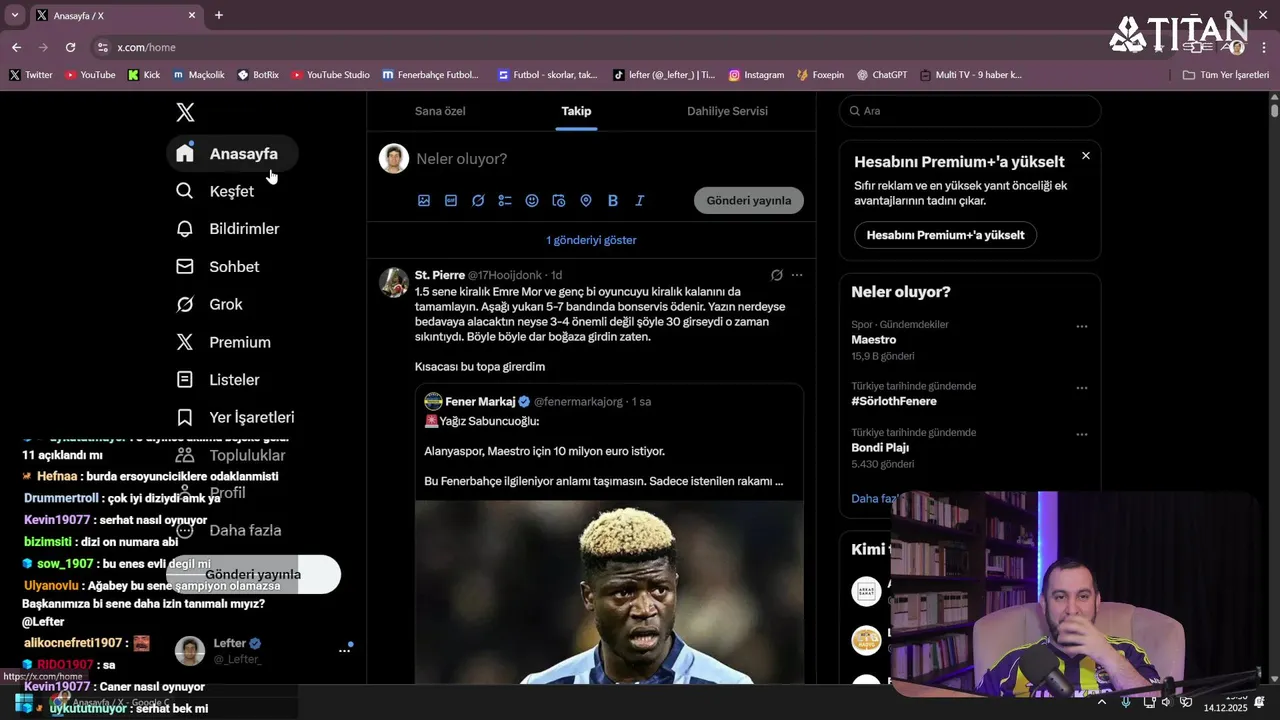Click the Ara search field

point(970,111)
